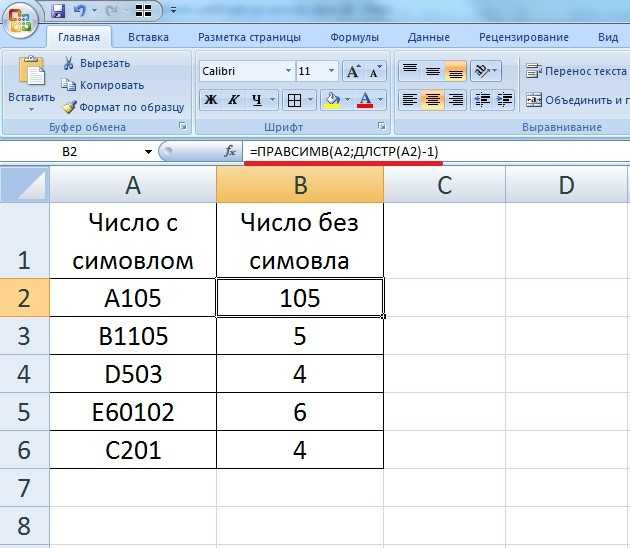The image size is (630, 548).
Task: Click the Select All corner triangle
Action: click(x=24, y=185)
